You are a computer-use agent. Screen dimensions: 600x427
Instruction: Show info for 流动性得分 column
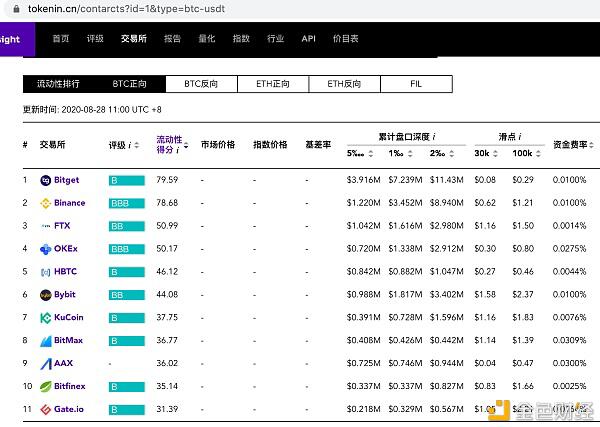click(x=177, y=150)
